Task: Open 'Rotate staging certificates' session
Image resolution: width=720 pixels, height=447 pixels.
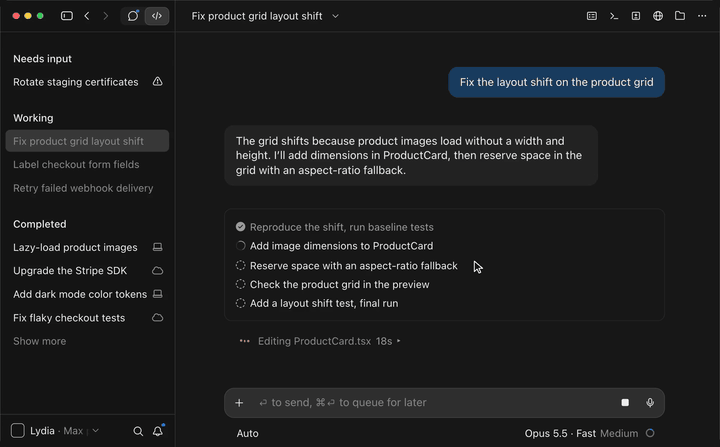Action: pyautogui.click(x=87, y=82)
